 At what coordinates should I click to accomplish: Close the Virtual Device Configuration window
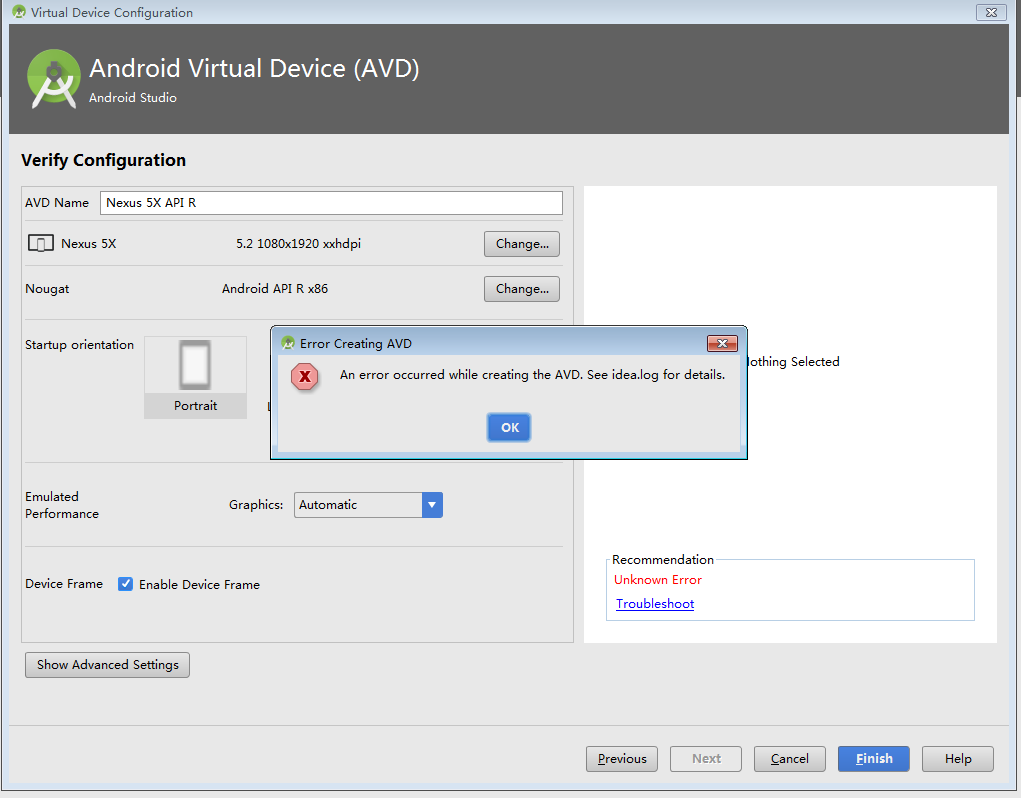991,12
